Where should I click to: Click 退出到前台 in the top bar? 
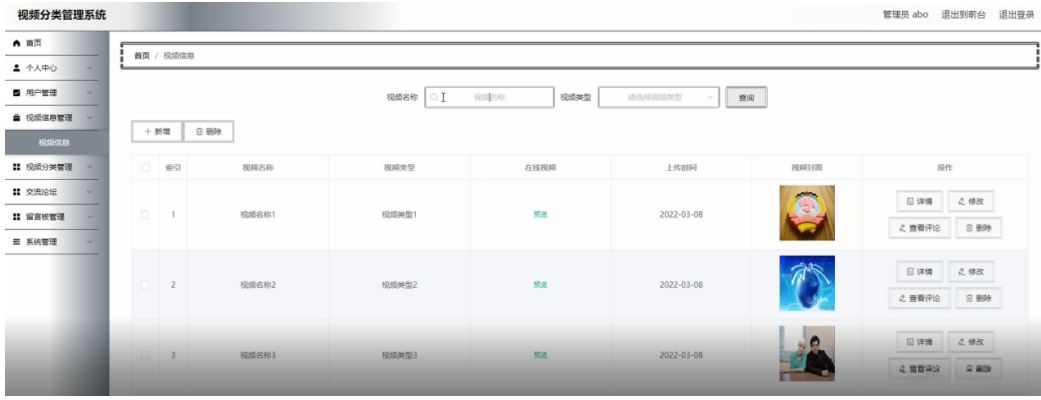click(963, 15)
